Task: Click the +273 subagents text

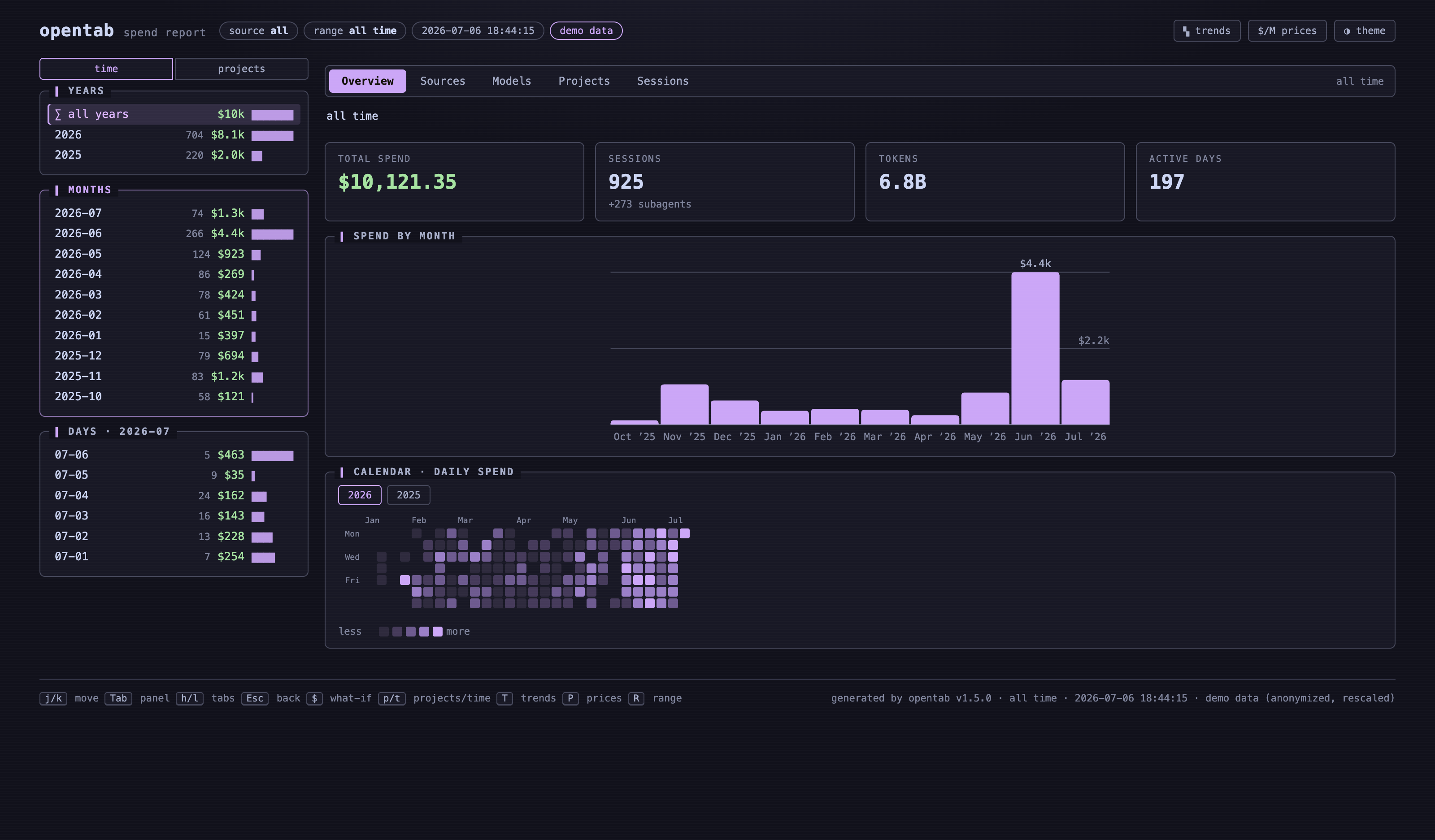Action: (x=650, y=204)
